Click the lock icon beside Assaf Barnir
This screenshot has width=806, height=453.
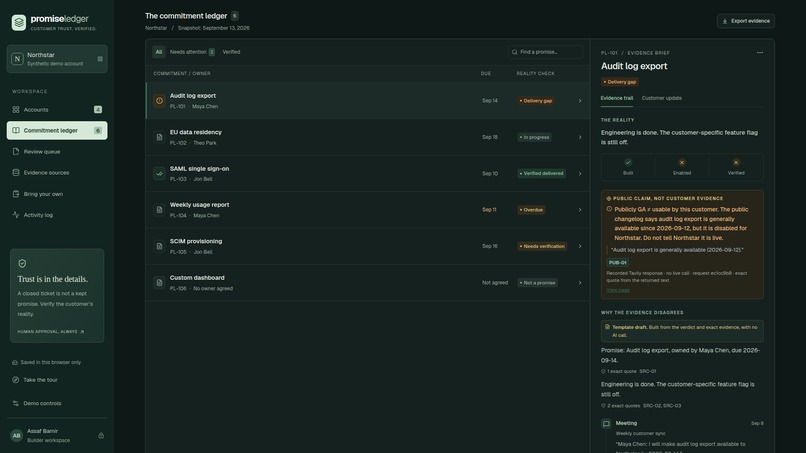(101, 436)
